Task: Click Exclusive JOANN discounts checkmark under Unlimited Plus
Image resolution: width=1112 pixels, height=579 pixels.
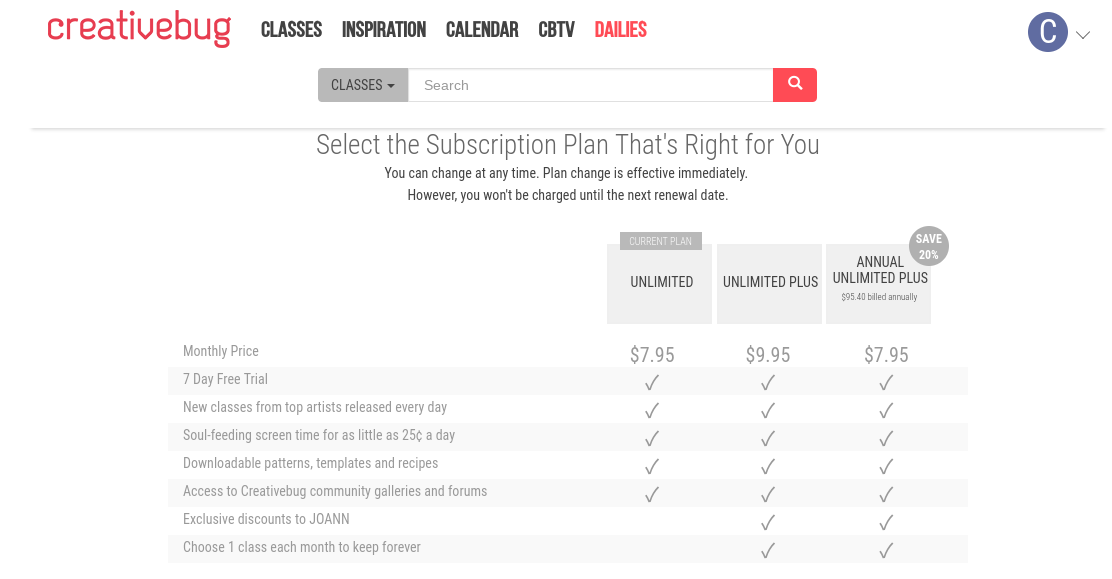Action: click(x=768, y=522)
